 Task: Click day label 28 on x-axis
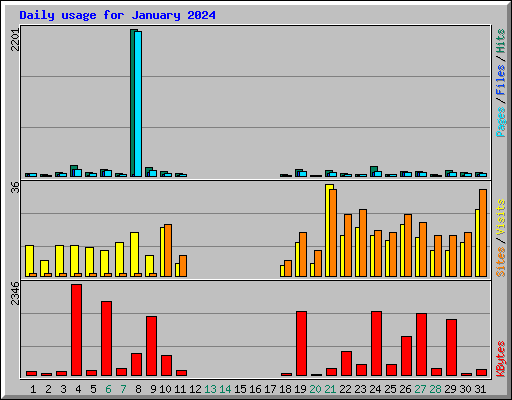pyautogui.click(x=435, y=389)
